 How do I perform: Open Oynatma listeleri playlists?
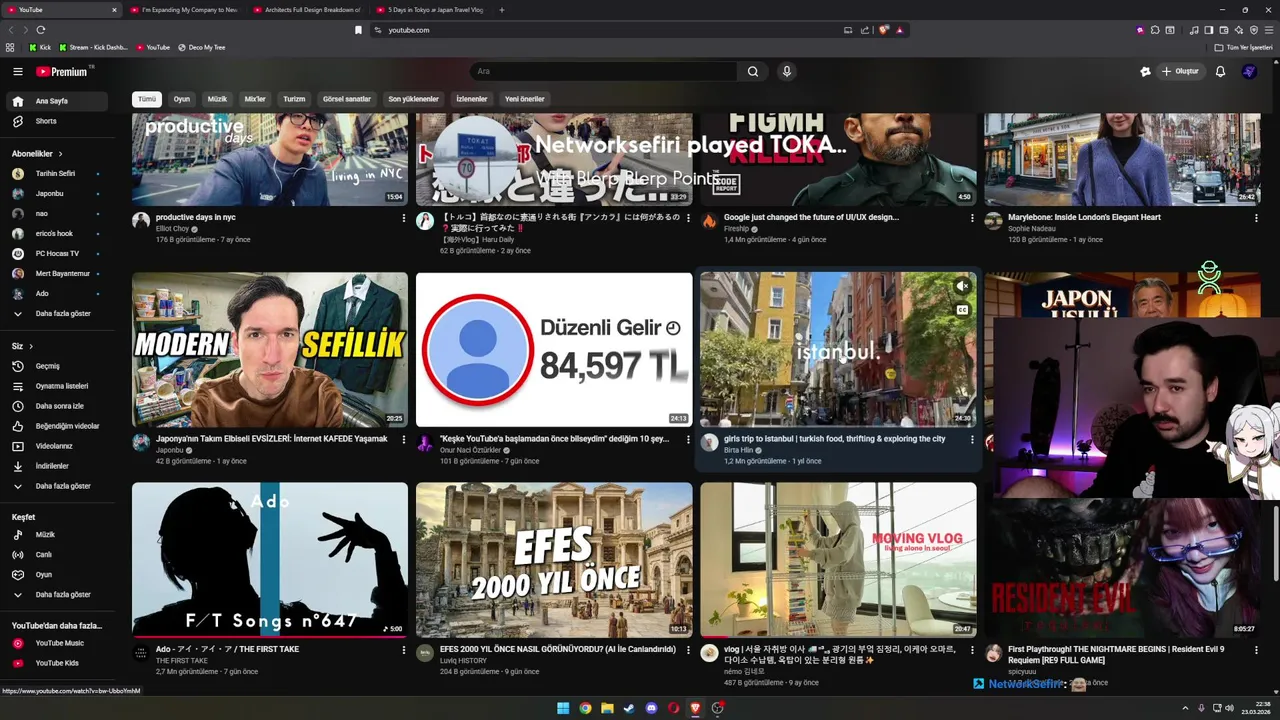(x=58, y=386)
